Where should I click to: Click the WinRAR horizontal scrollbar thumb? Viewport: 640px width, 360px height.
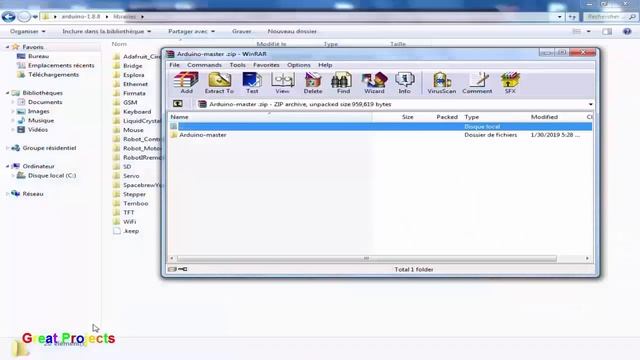(x=367, y=258)
